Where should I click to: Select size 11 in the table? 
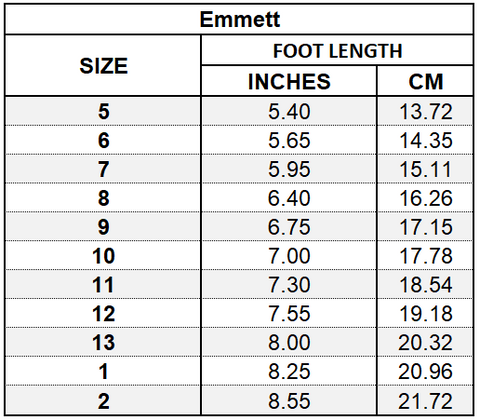point(103,285)
